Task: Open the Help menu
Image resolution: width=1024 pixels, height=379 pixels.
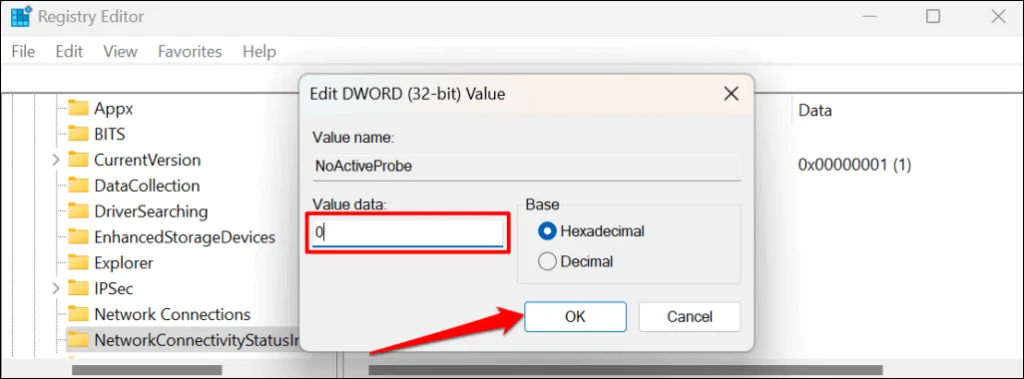Action: [x=259, y=52]
